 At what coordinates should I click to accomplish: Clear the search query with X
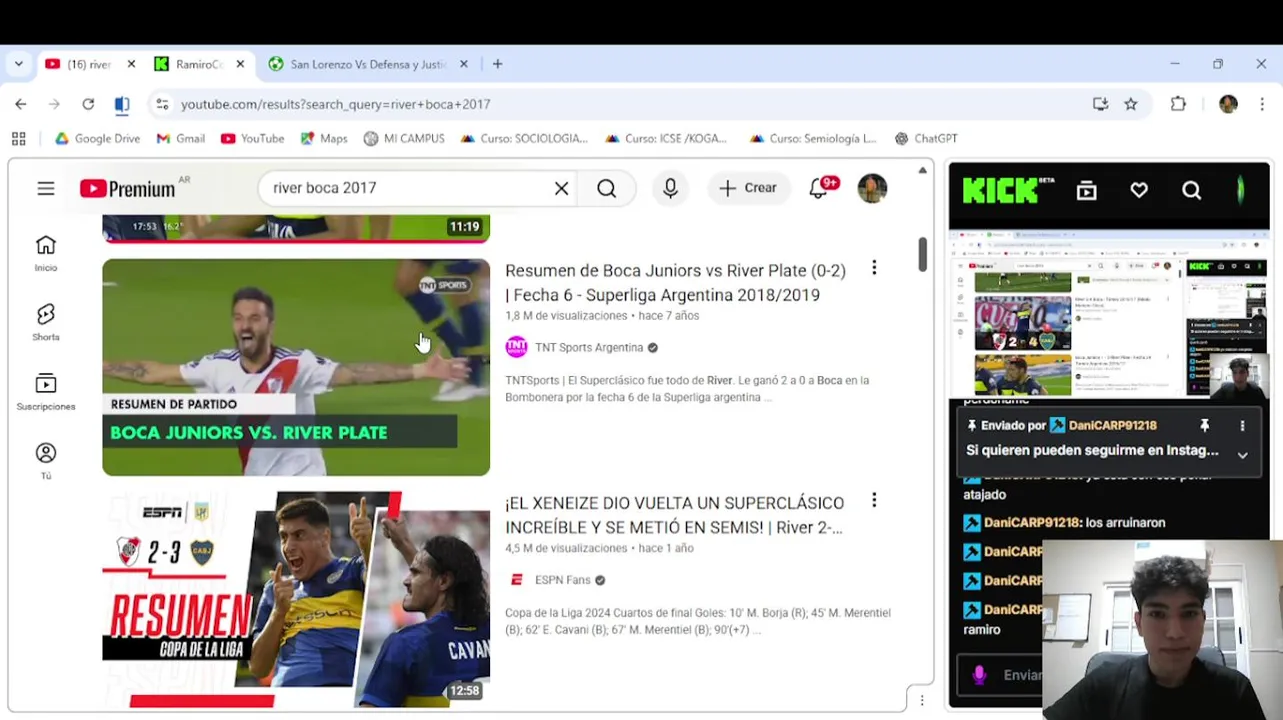point(562,188)
